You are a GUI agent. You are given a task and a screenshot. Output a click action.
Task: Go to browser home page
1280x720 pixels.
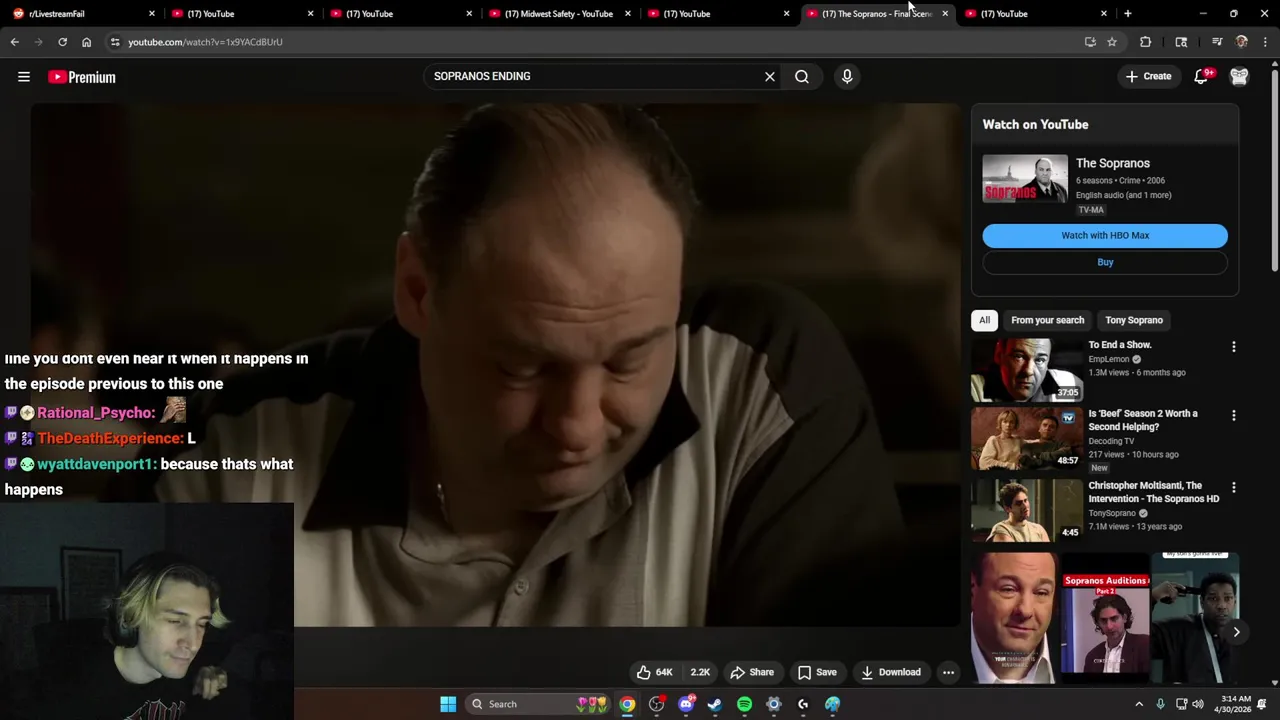[x=86, y=42]
